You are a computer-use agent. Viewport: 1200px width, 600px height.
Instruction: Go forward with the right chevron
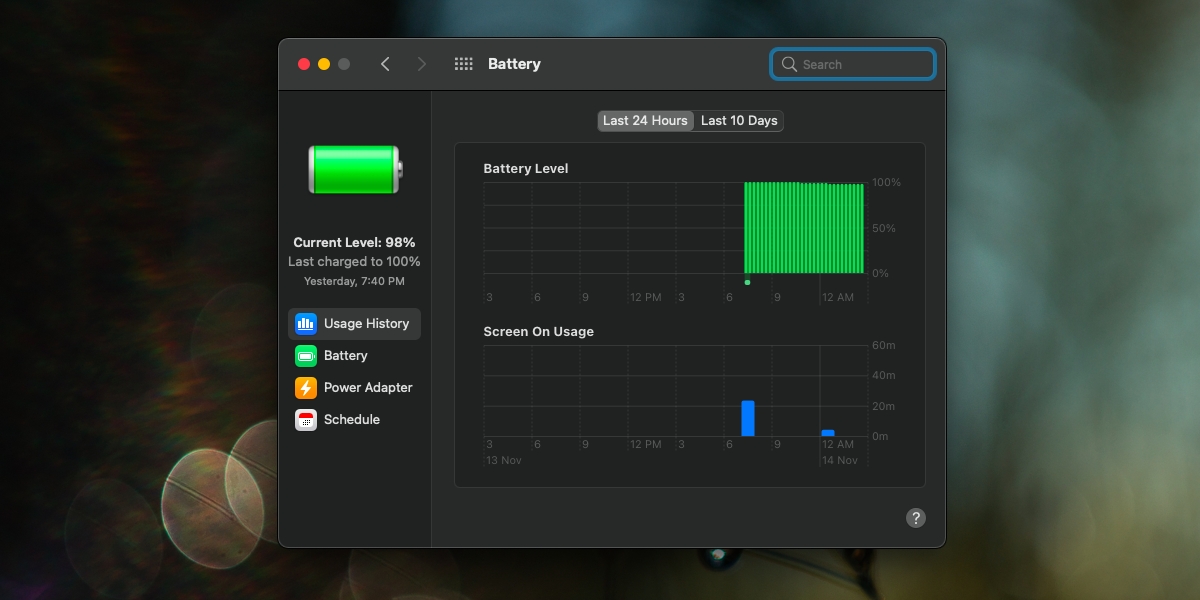[x=422, y=64]
